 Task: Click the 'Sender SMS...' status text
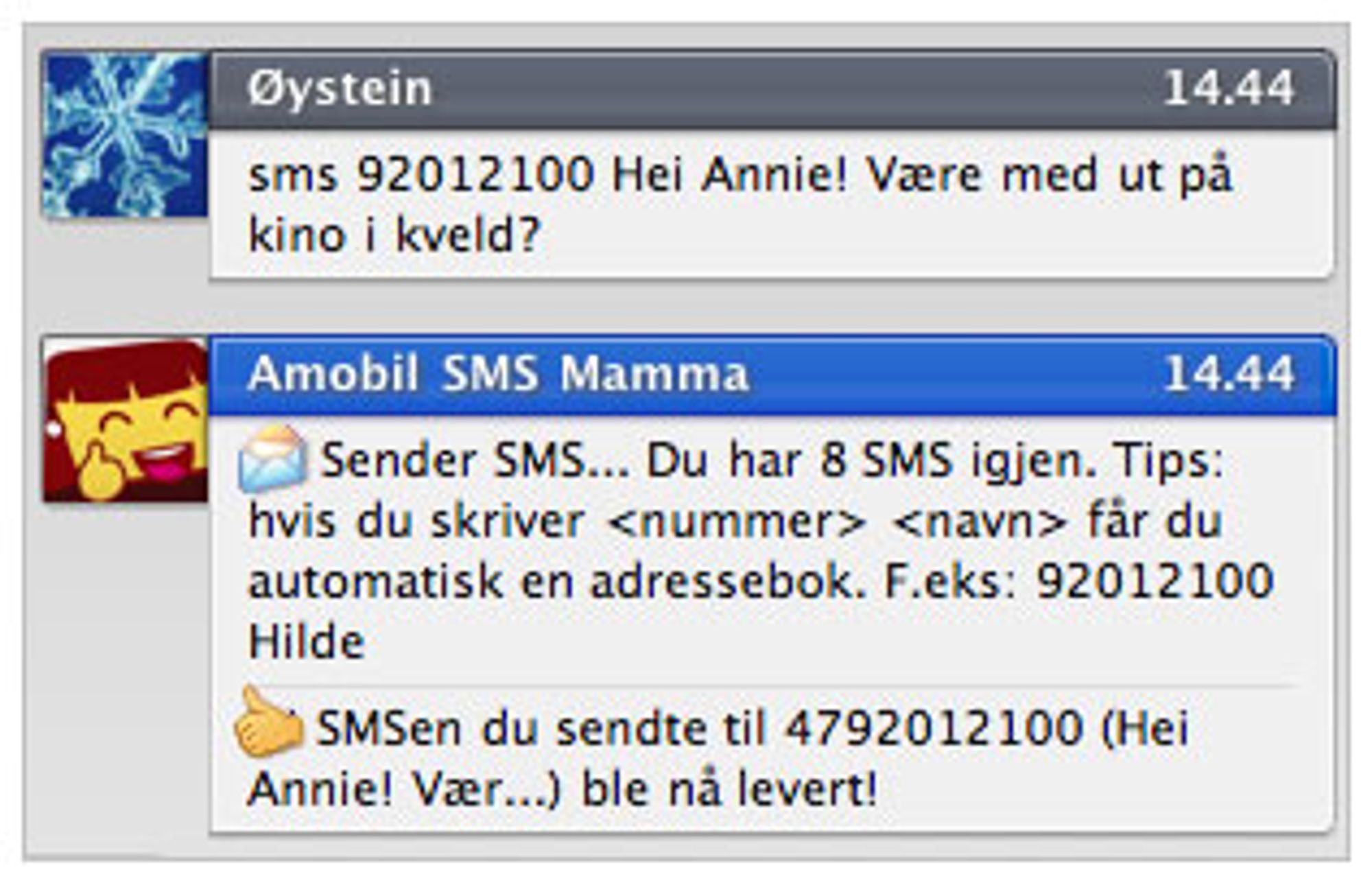pyautogui.click(x=475, y=460)
